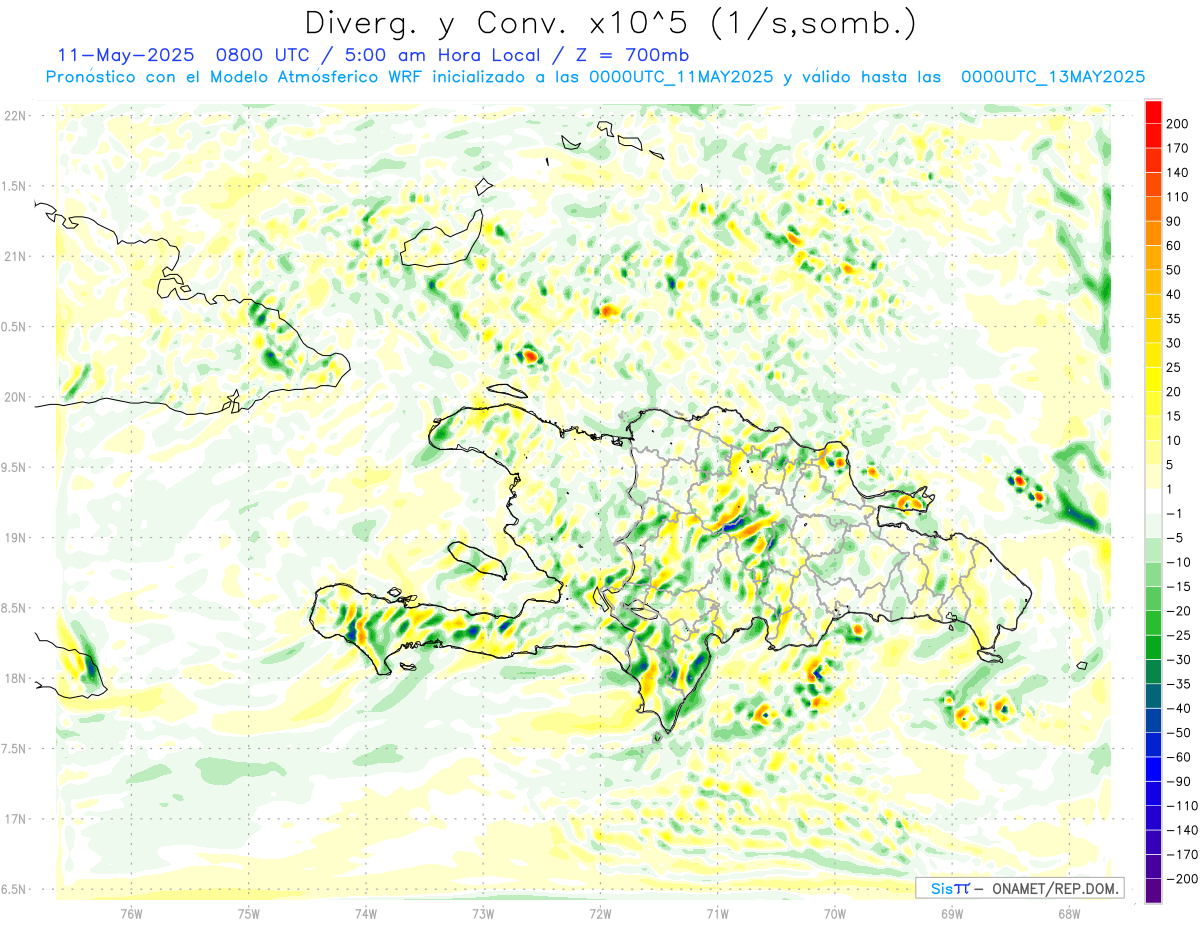
Task: Click the '19N' latitude label
Action: click(14, 538)
